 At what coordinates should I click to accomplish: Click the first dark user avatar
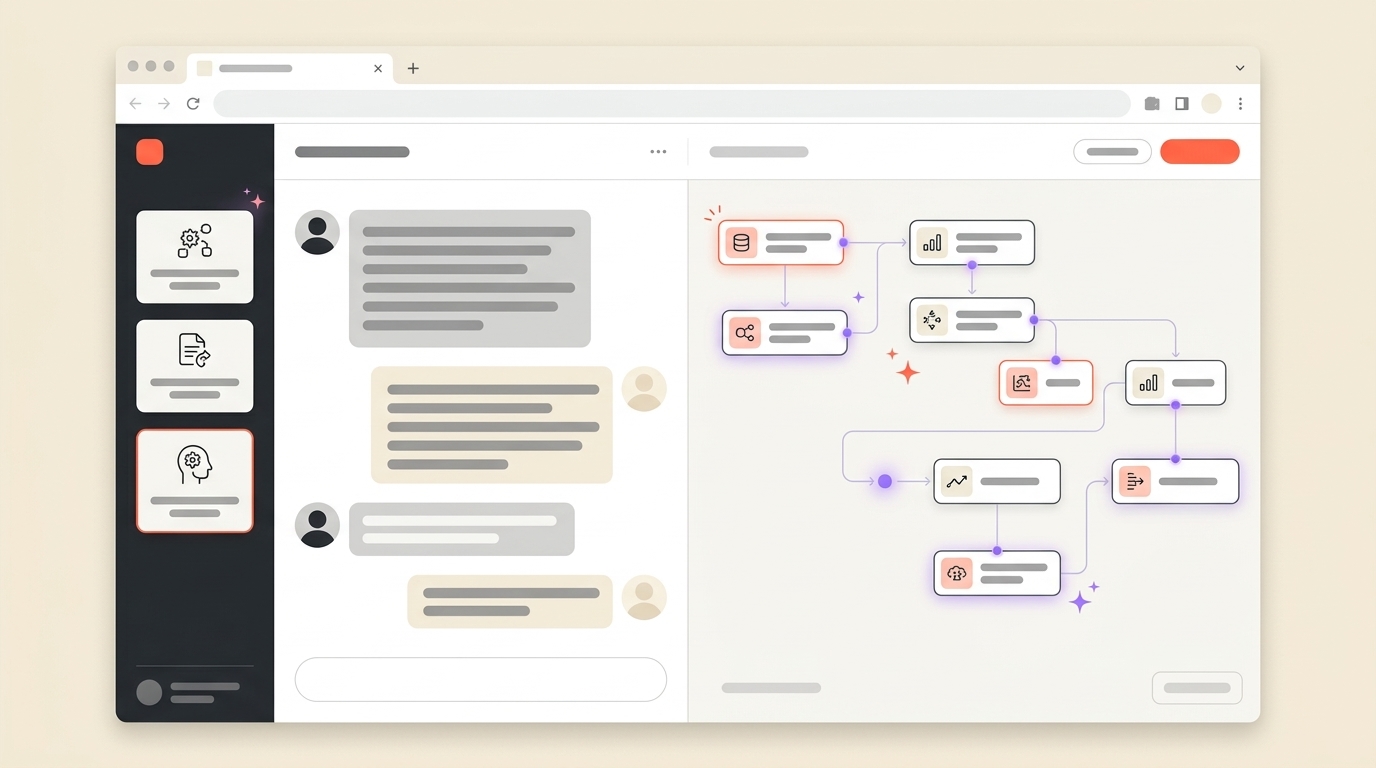click(317, 233)
